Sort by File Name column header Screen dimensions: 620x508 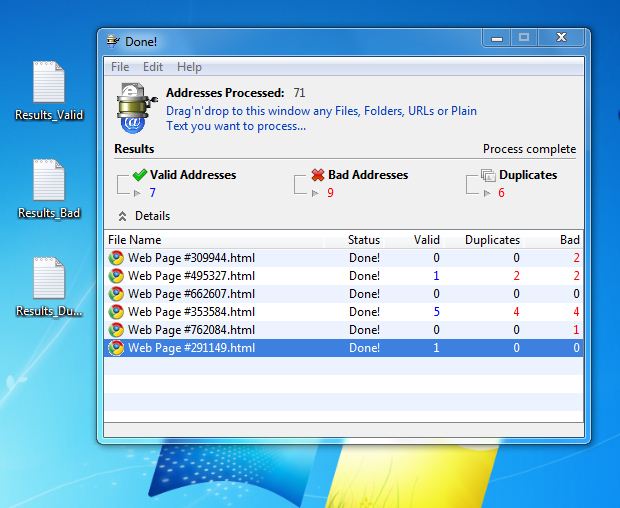click(215, 240)
